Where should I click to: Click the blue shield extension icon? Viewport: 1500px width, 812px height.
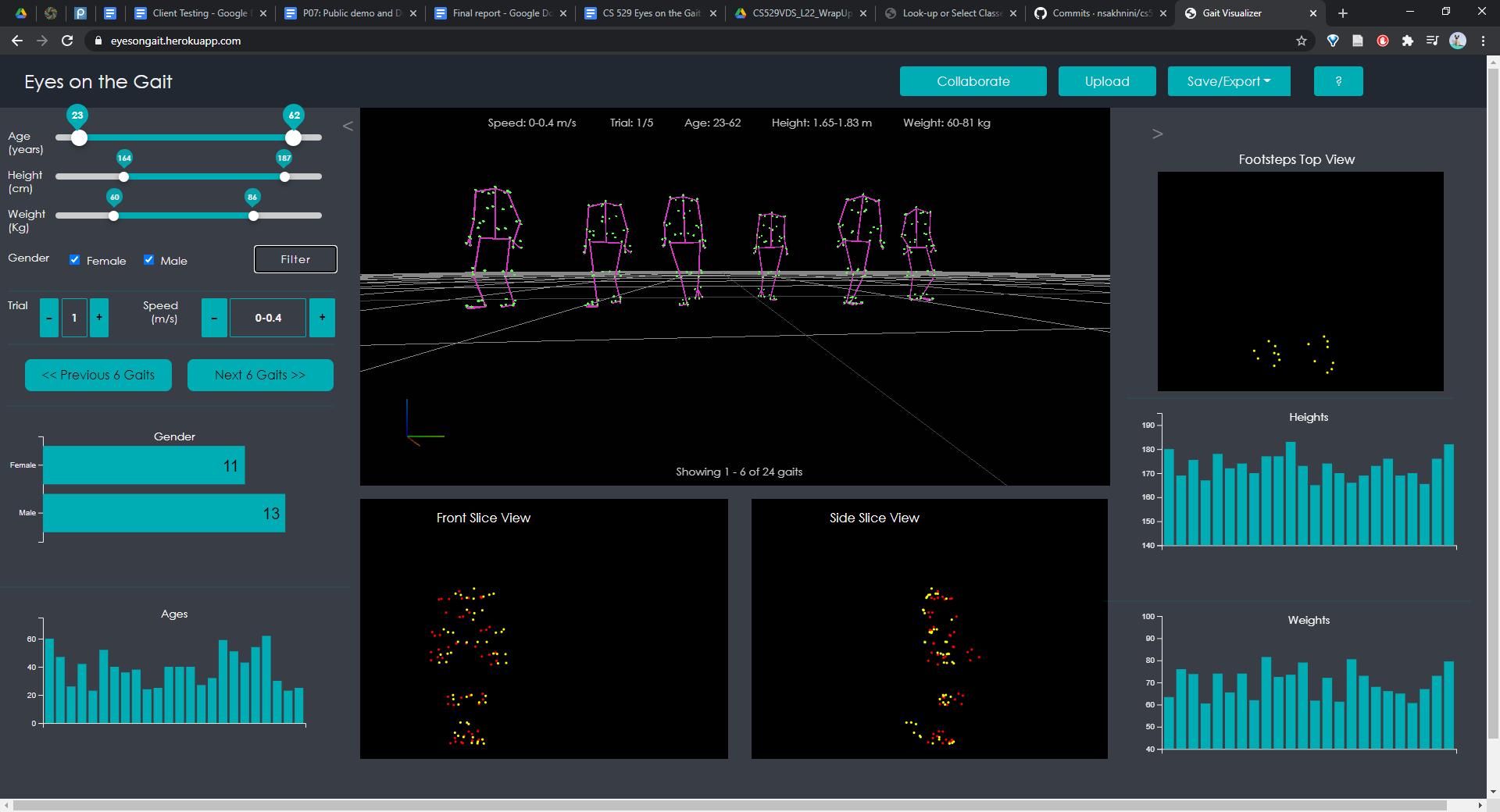[1333, 41]
